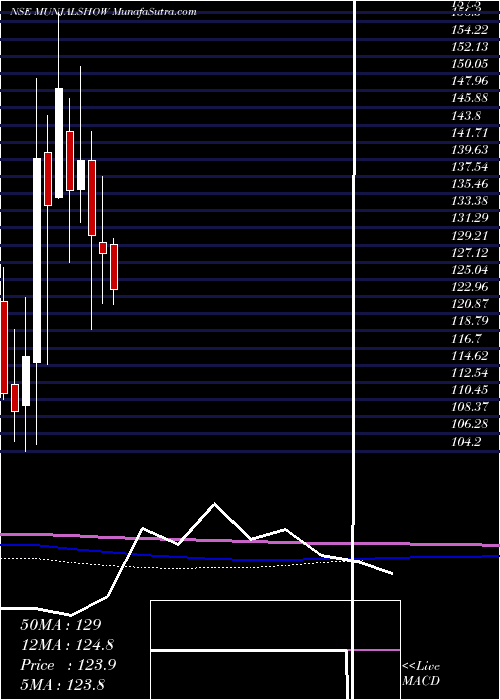This screenshot has width=500, height=700.
Task: Click the peak of the white indicator line
Action: [x=214, y=504]
